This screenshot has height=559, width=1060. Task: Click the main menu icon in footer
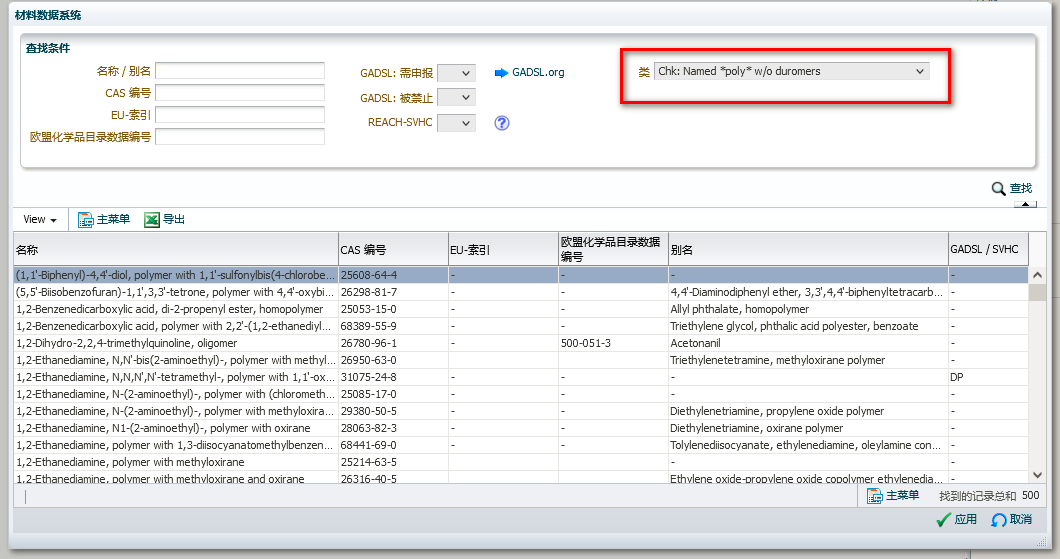point(874,496)
